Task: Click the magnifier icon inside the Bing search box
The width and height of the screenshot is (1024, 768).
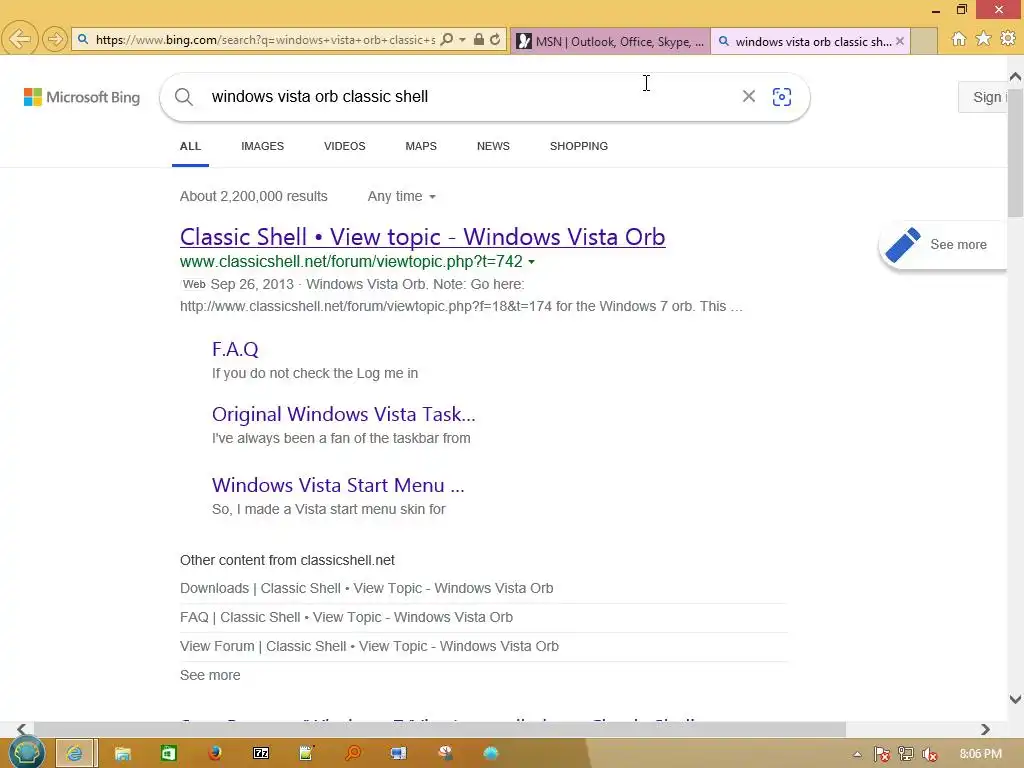Action: point(184,97)
